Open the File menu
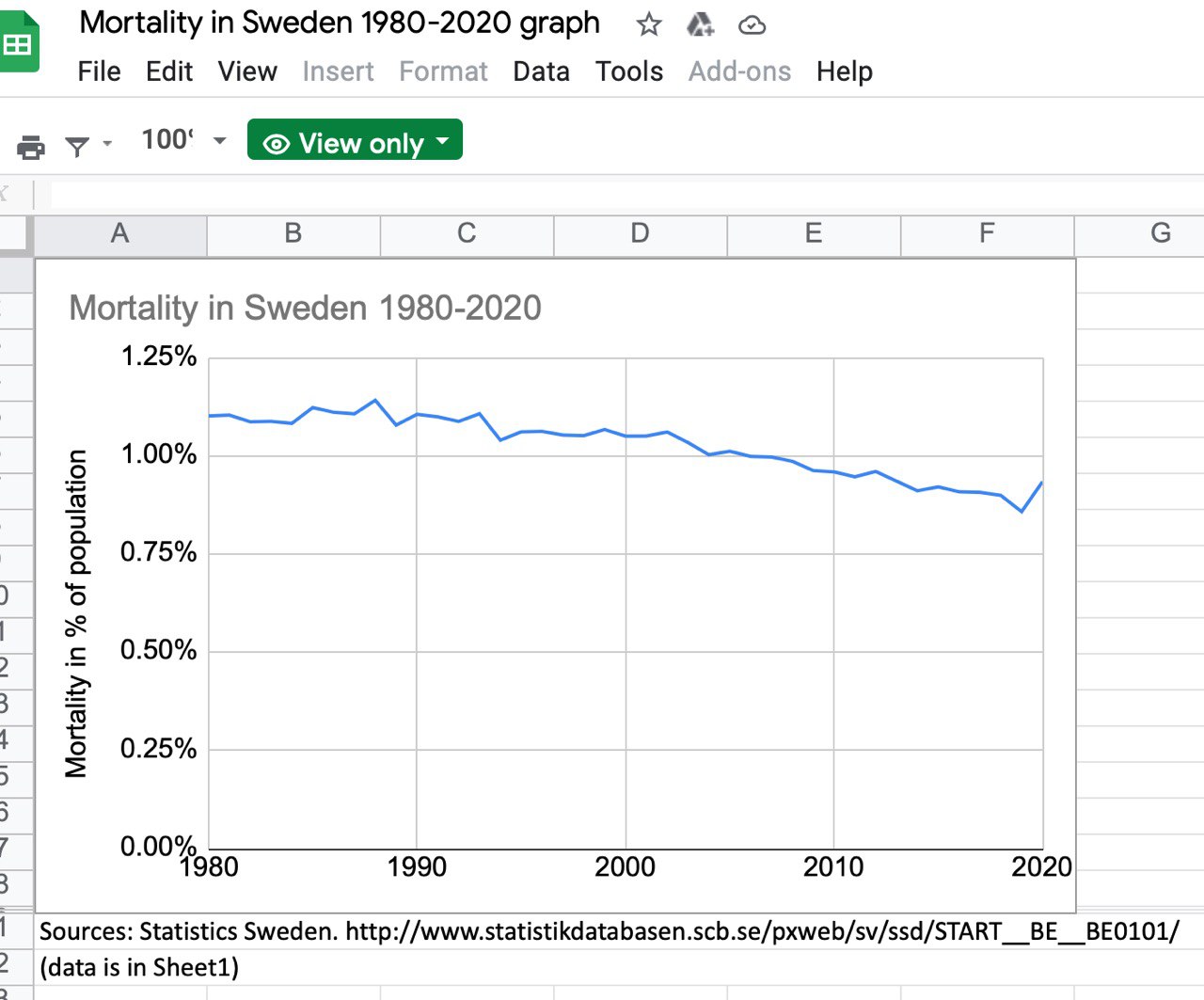 (99, 71)
